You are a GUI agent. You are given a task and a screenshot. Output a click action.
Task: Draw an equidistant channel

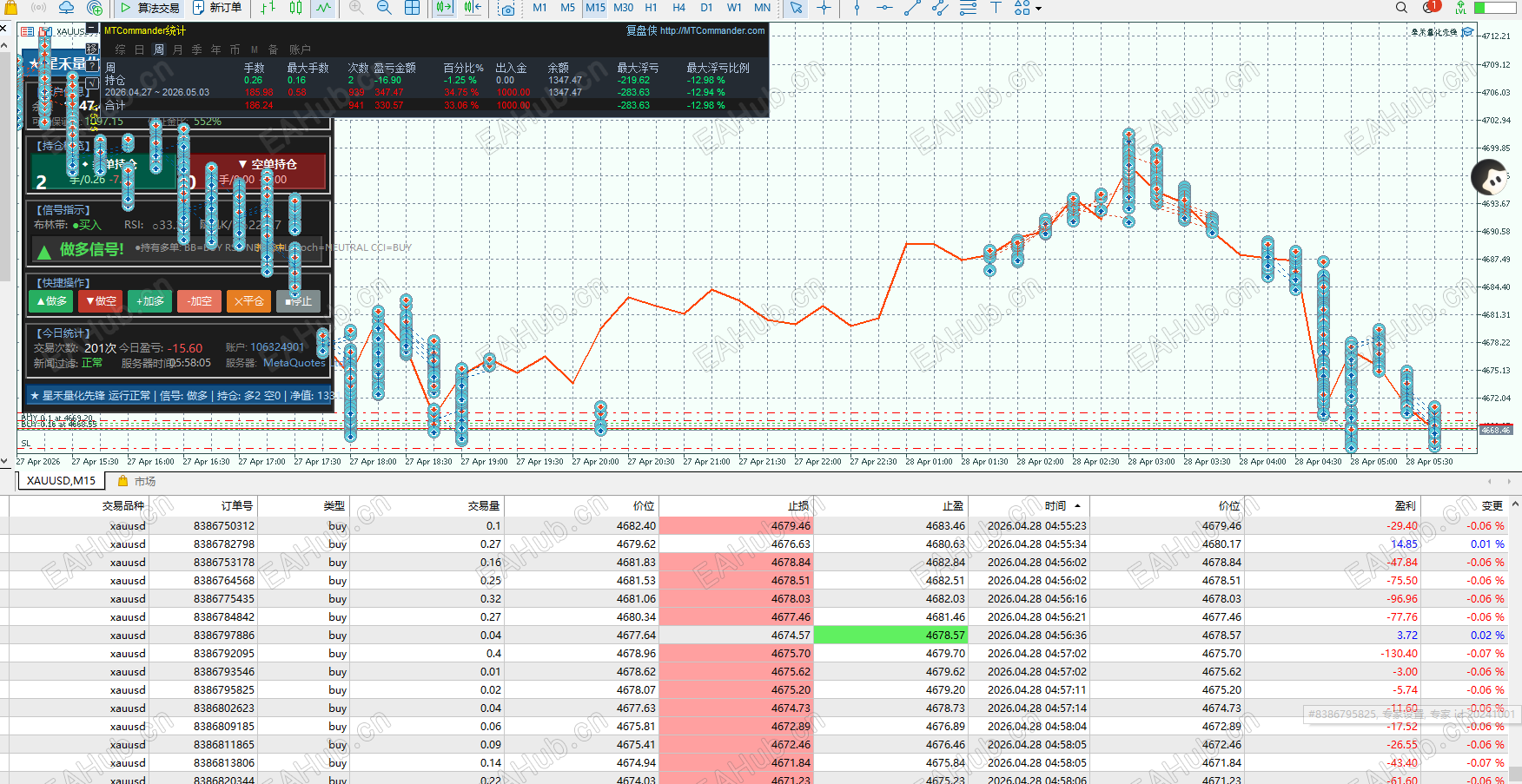[x=940, y=8]
